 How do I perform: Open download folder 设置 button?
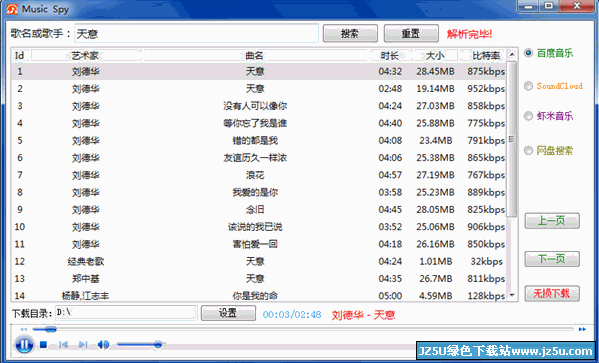[228, 313]
